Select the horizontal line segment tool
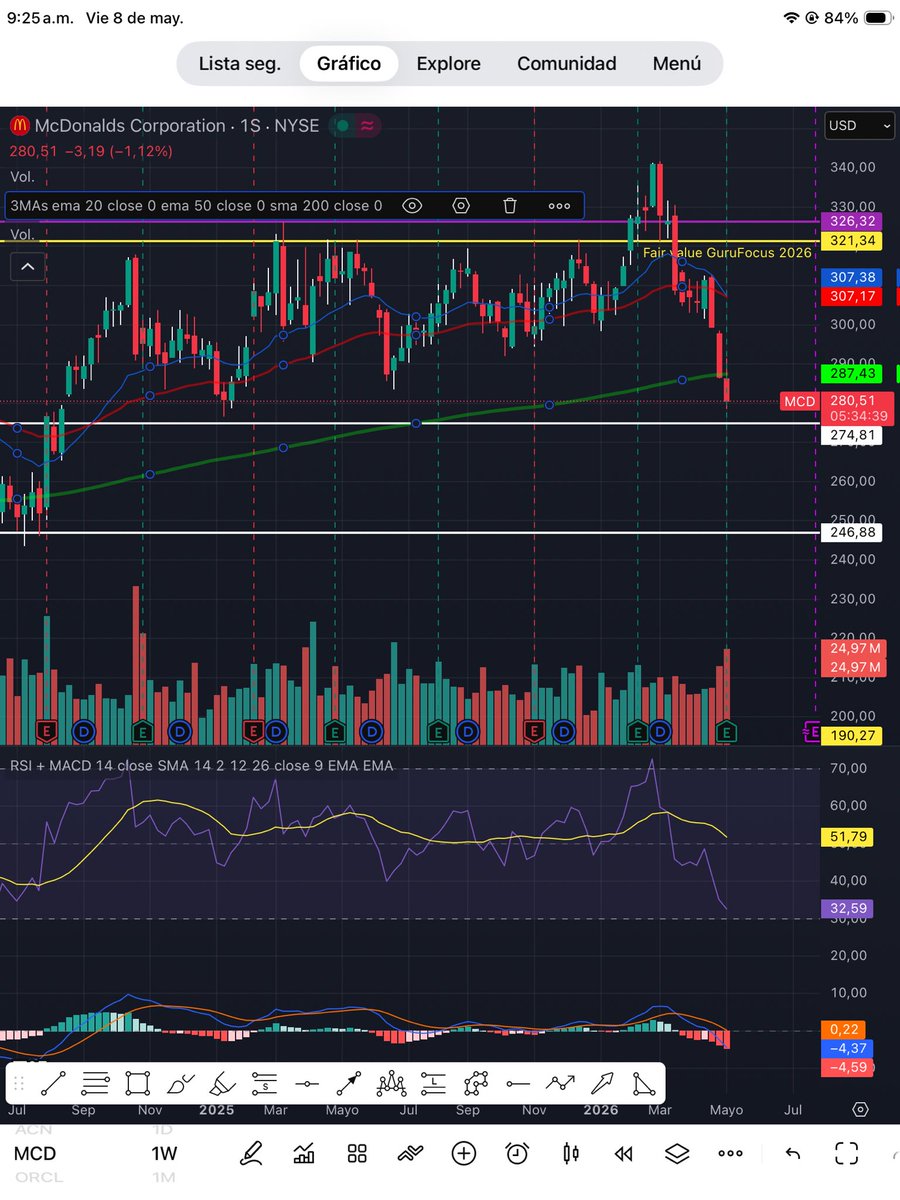The width and height of the screenshot is (900, 1200). [x=517, y=1083]
